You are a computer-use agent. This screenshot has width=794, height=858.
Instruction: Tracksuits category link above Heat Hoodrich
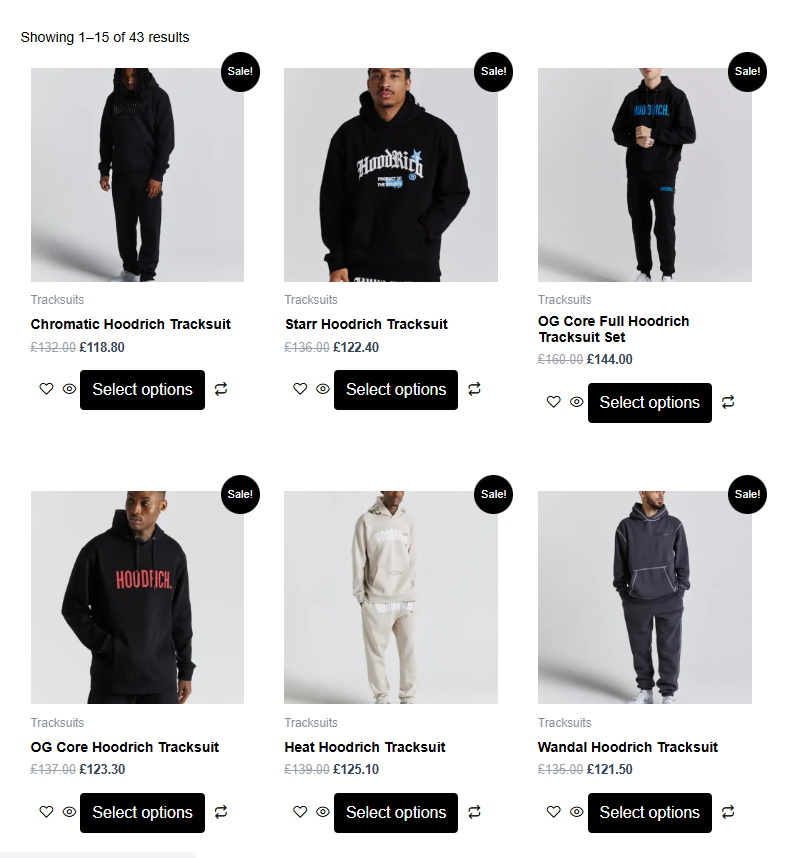311,722
